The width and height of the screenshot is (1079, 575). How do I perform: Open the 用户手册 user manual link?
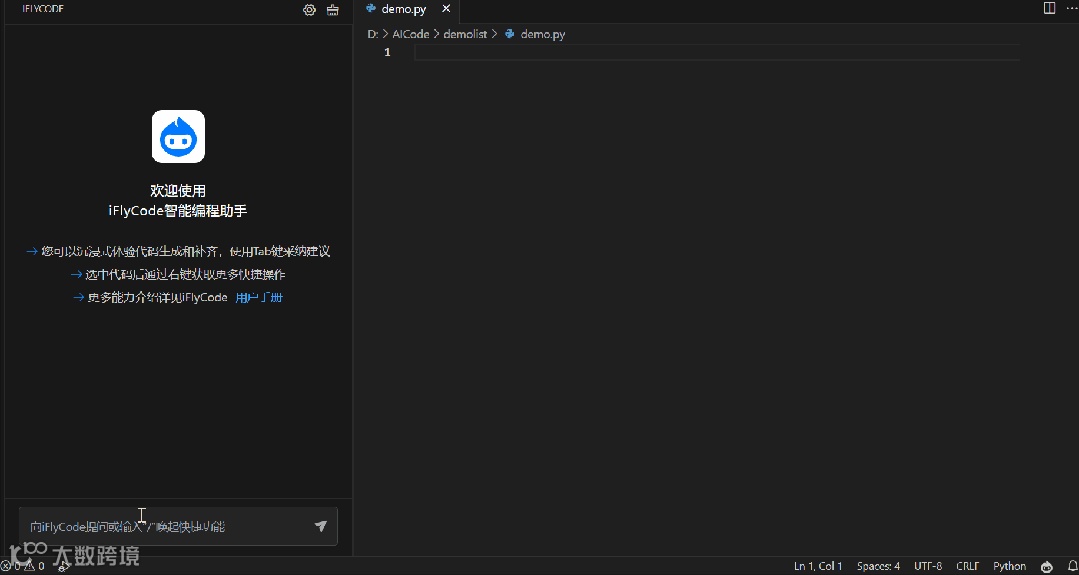click(x=259, y=298)
